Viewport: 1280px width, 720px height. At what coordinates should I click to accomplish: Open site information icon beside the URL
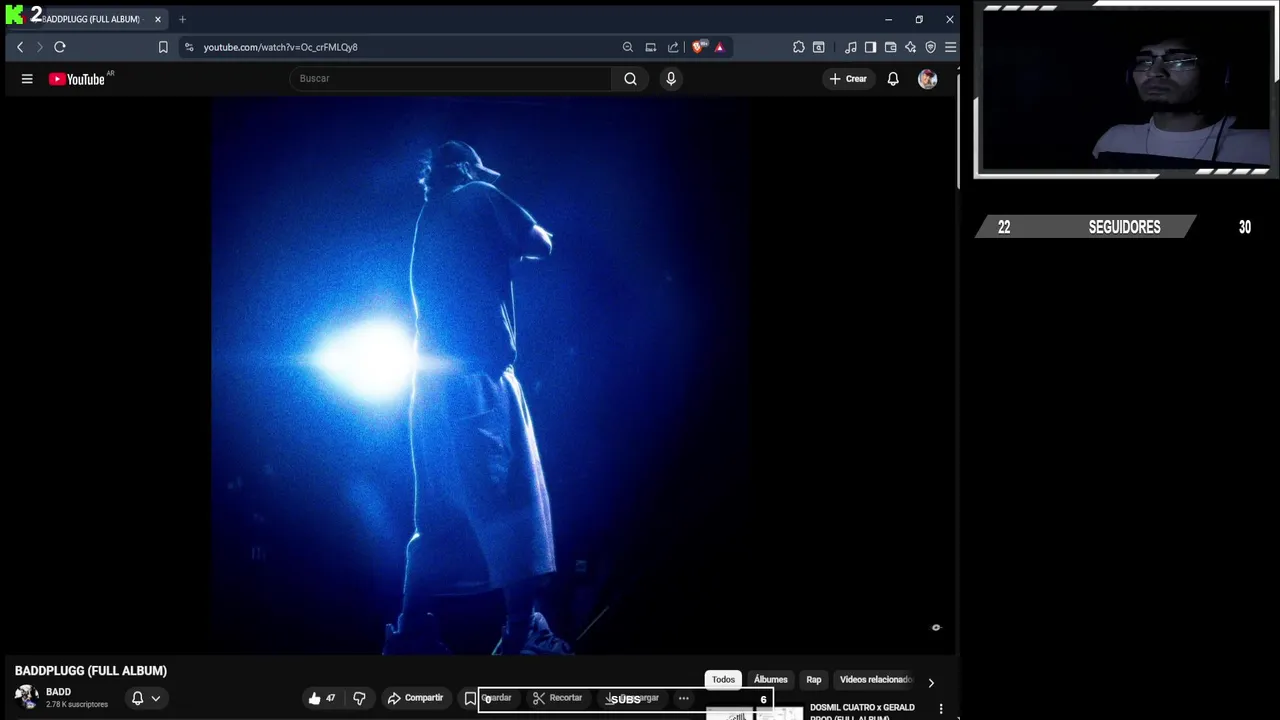point(189,47)
